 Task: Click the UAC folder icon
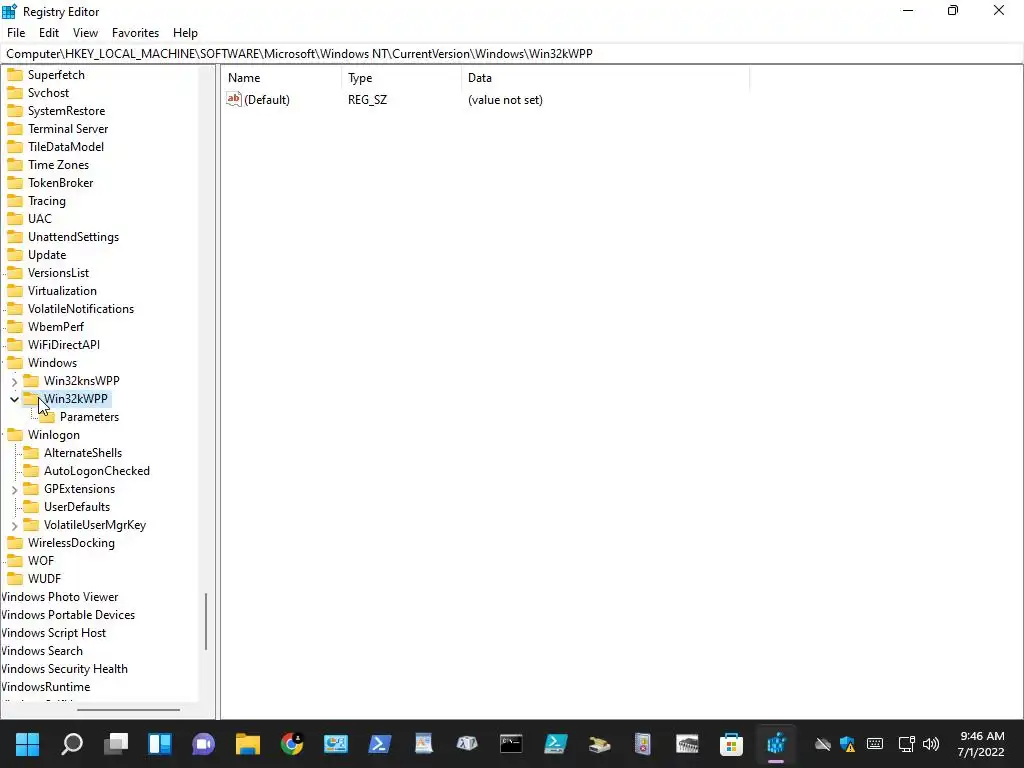click(14, 219)
